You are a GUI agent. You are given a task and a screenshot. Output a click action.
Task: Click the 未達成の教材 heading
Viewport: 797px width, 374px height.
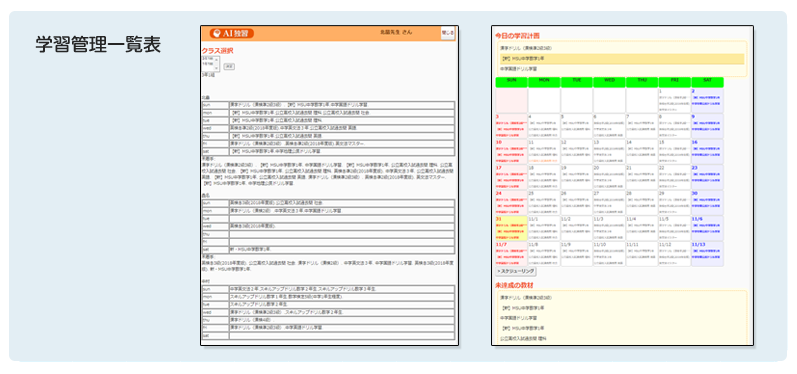(514, 285)
